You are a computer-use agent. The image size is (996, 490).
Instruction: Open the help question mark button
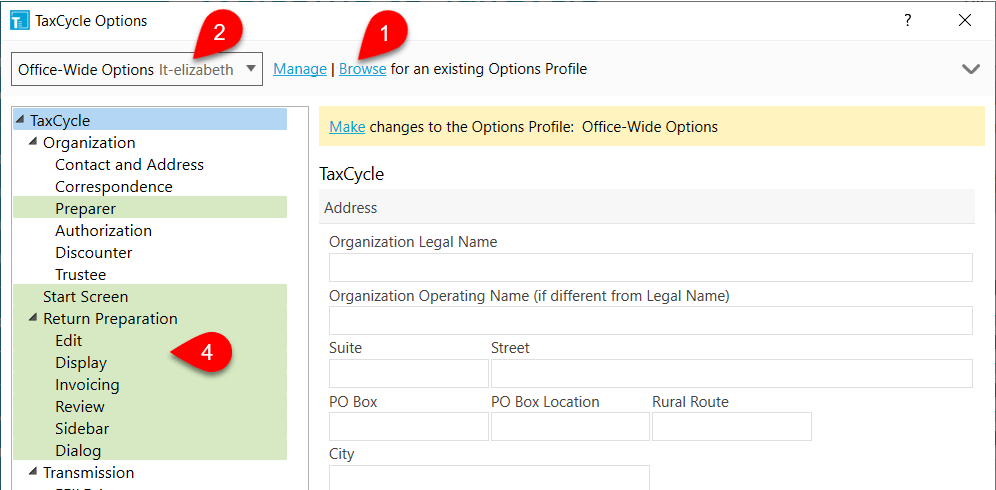click(908, 20)
